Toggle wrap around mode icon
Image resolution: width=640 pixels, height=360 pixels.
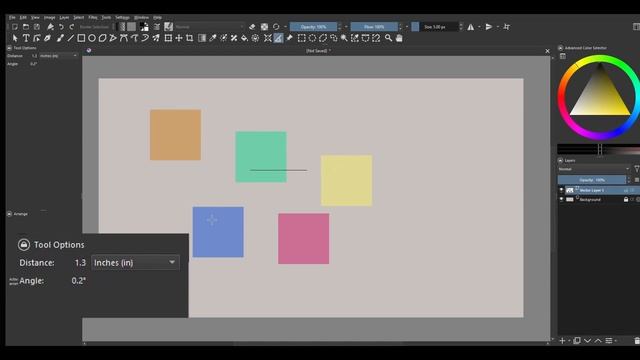[507, 27]
